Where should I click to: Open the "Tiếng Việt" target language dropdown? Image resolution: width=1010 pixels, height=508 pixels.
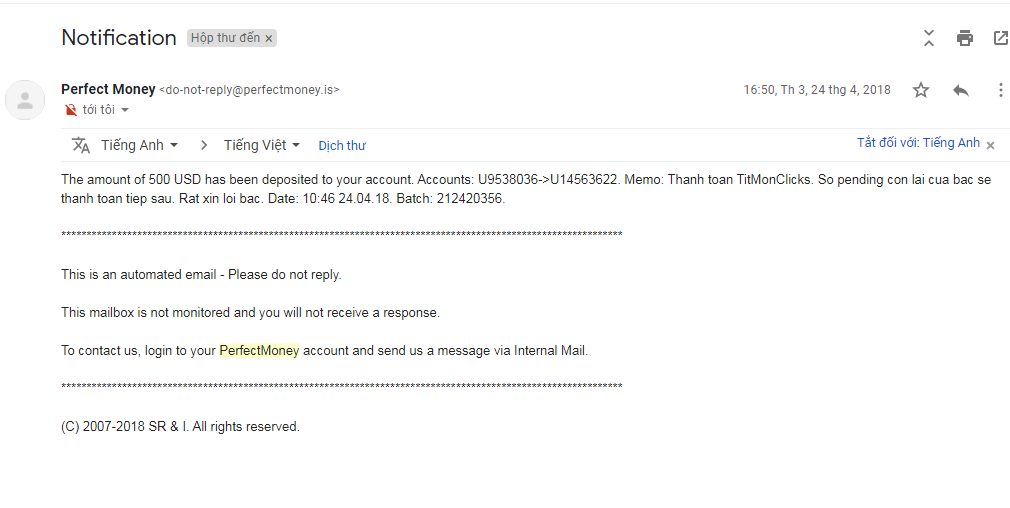pos(262,145)
